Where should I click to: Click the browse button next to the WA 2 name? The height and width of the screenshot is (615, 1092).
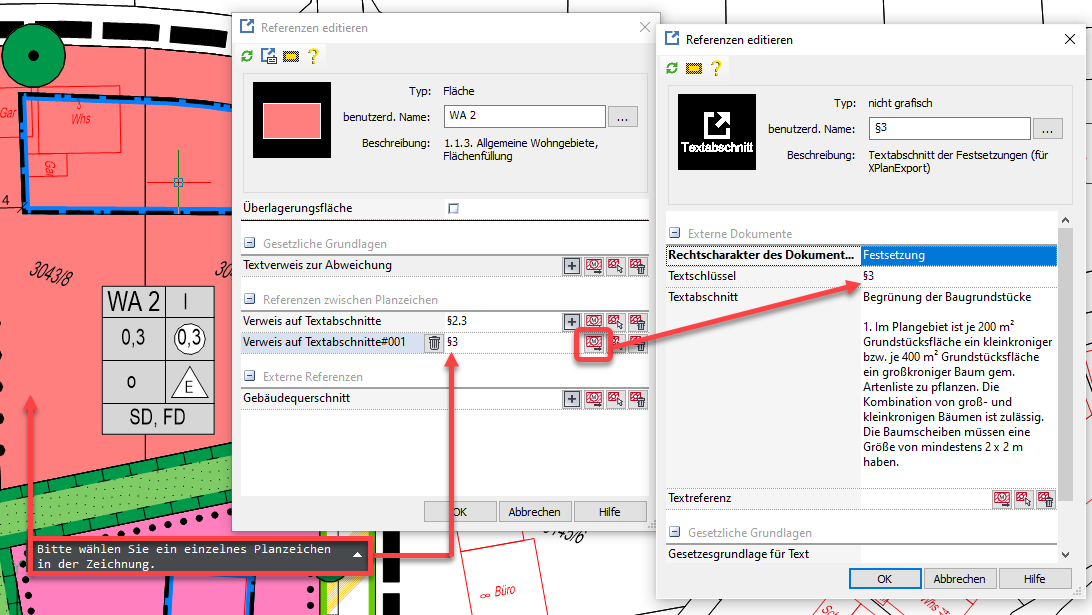pyautogui.click(x=622, y=117)
